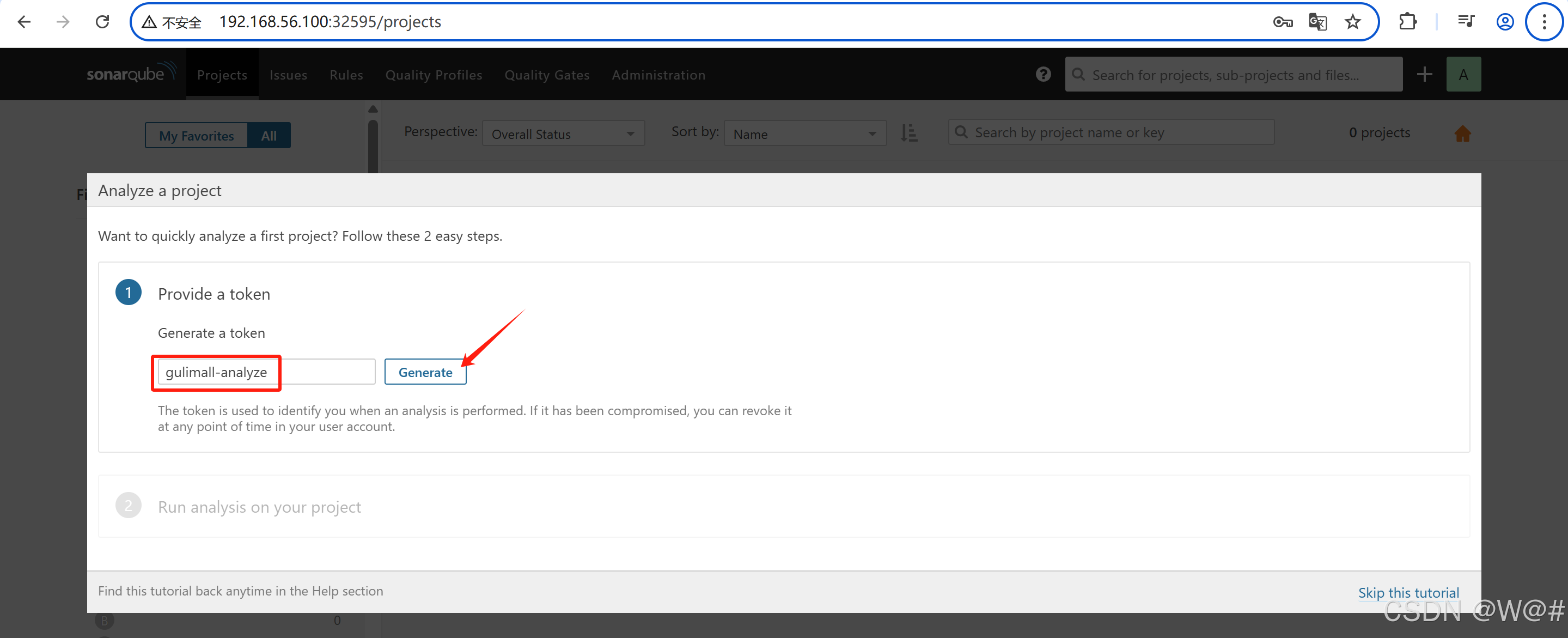Open the Sort by Name dropdown
Image resolution: width=1568 pixels, height=638 pixels.
804,133
